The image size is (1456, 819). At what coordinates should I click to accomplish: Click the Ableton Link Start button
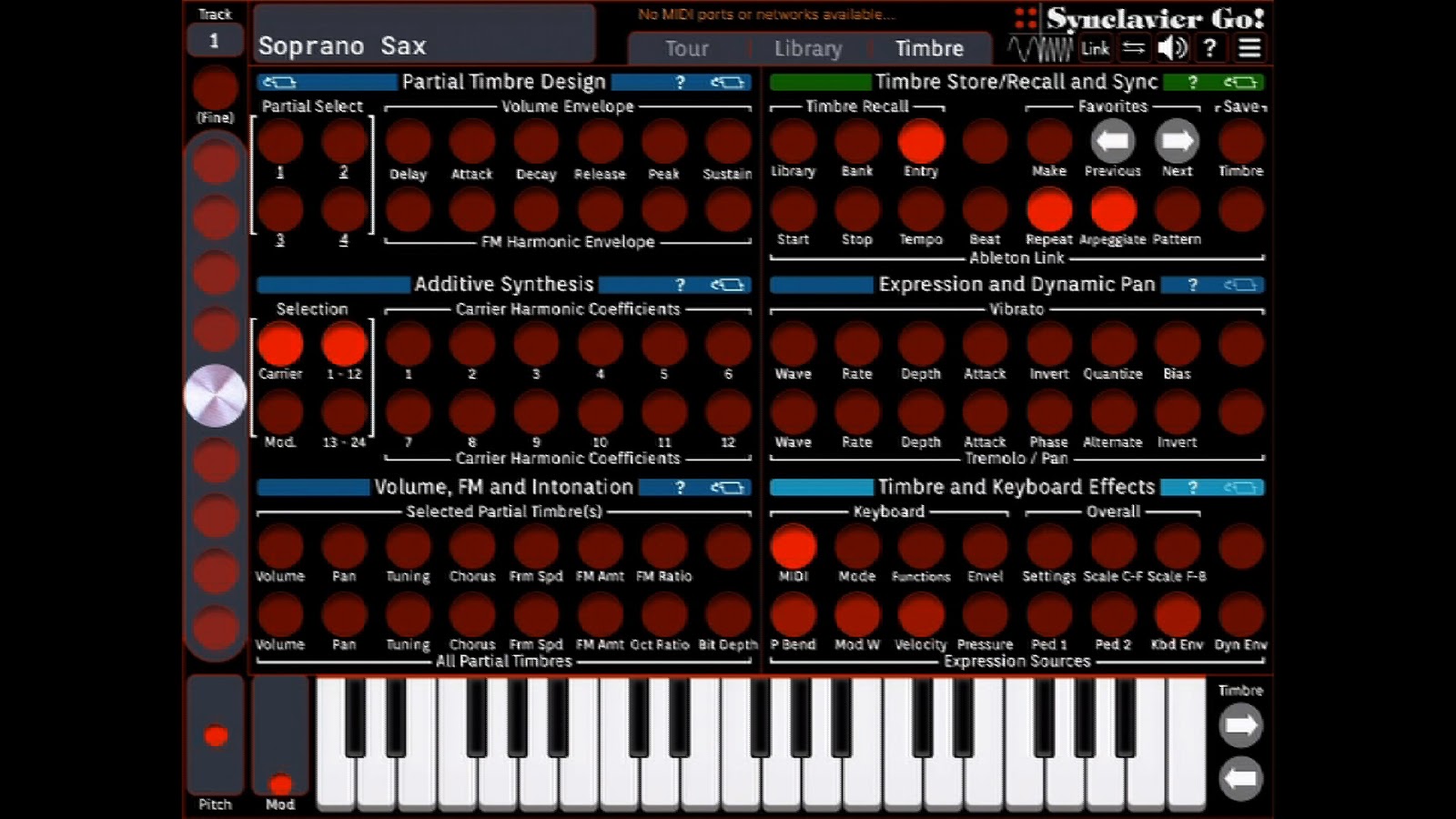(794, 209)
